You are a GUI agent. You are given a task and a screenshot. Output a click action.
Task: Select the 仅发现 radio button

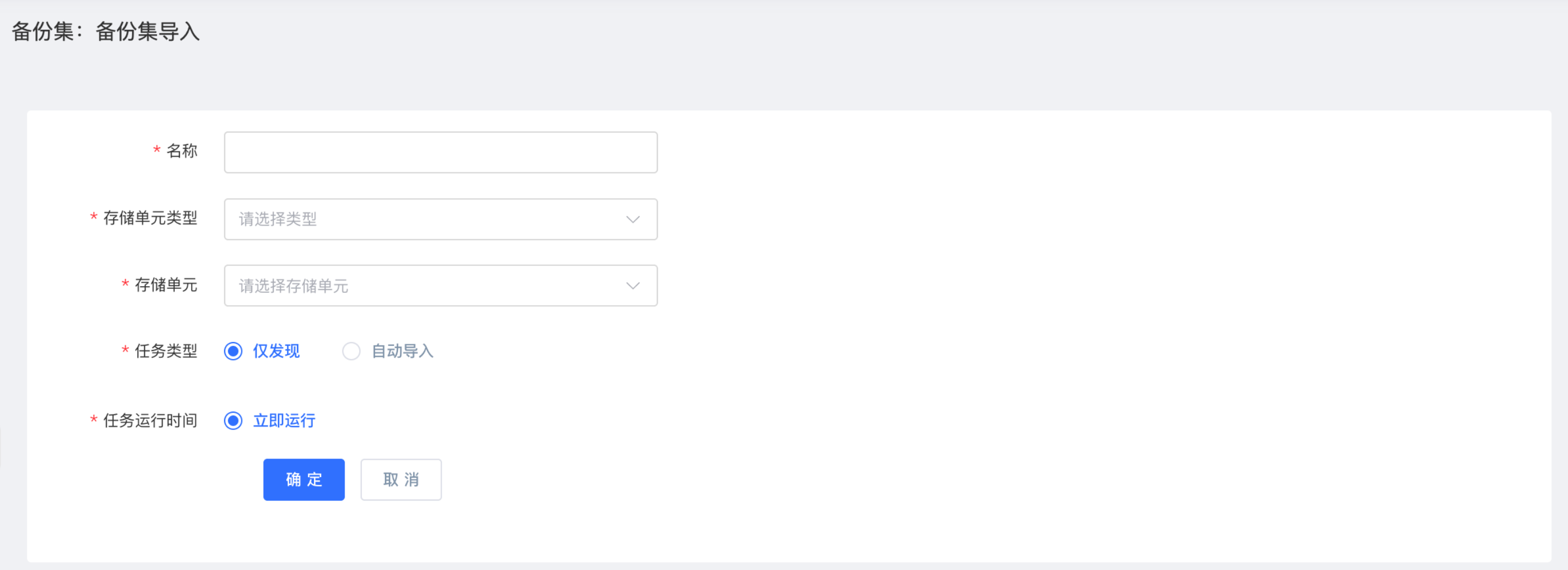233,351
